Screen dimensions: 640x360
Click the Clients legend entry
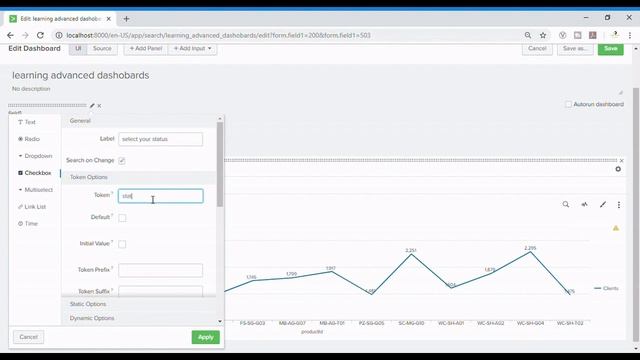(607, 288)
